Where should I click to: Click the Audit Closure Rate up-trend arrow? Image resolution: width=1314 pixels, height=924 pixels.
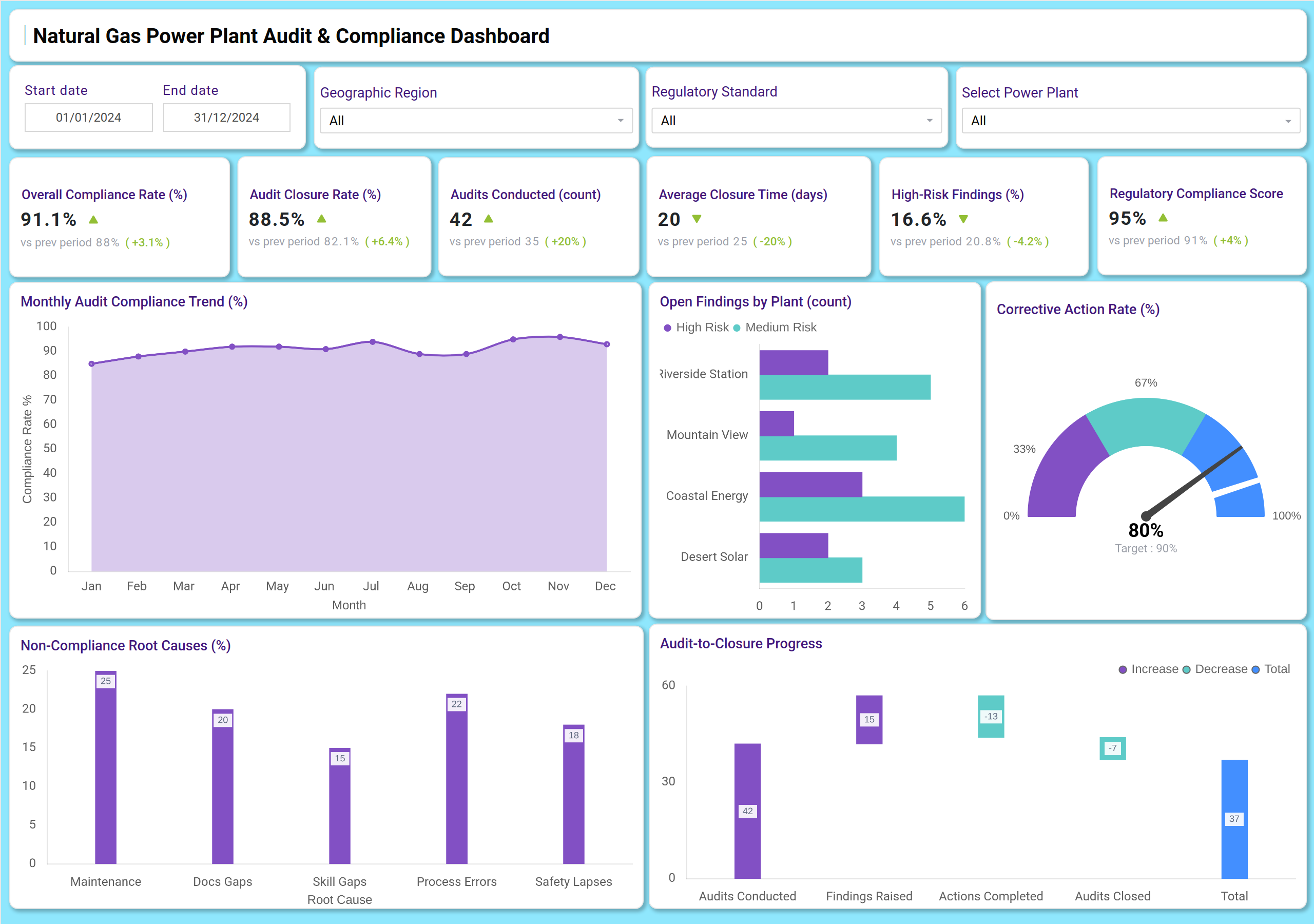click(x=322, y=219)
